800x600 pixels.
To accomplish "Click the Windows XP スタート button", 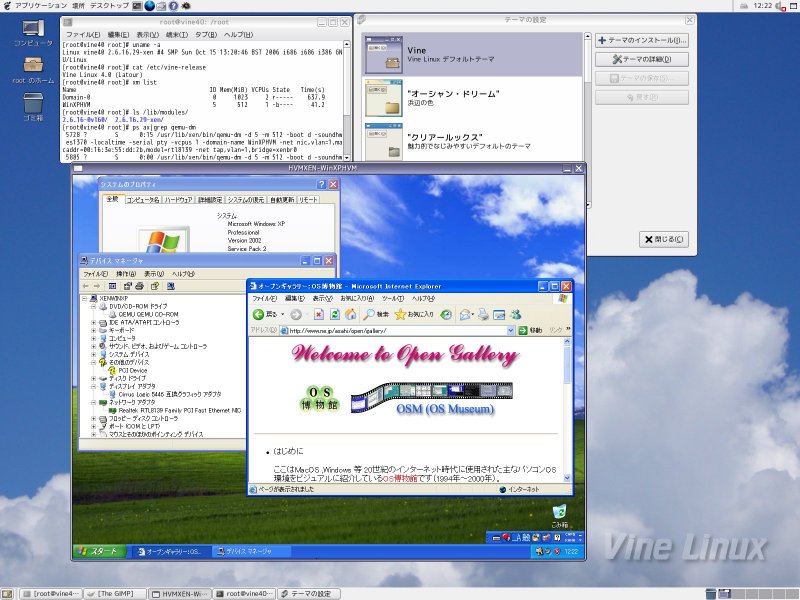I will (x=99, y=551).
